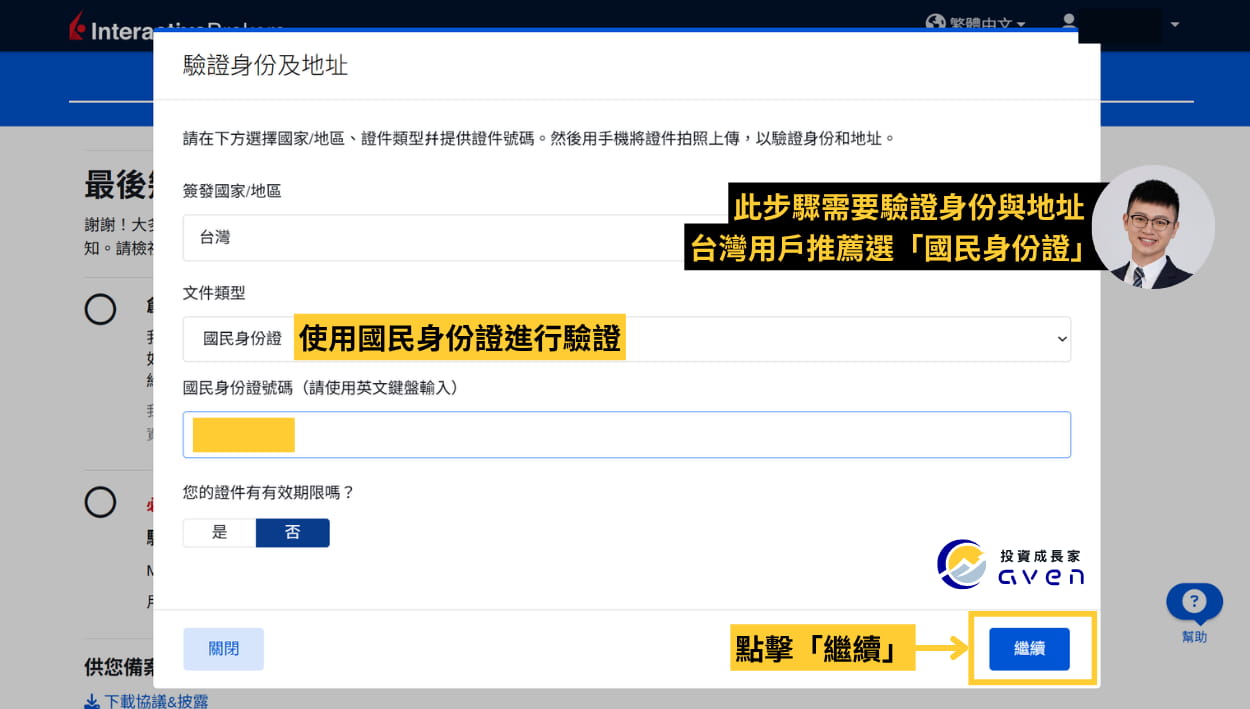Focus the 國民身份證號碼 input field

pyautogui.click(x=626, y=435)
